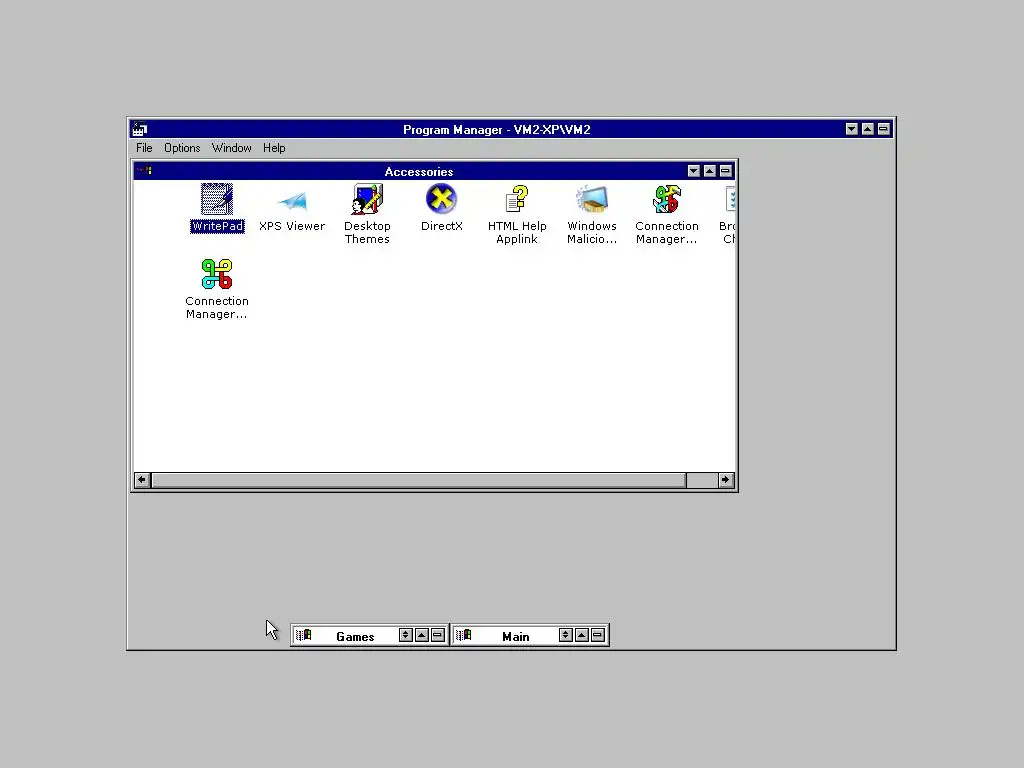1024x768 pixels.
Task: Click the Accessories window maximize up-arrow button
Action: (x=710, y=171)
